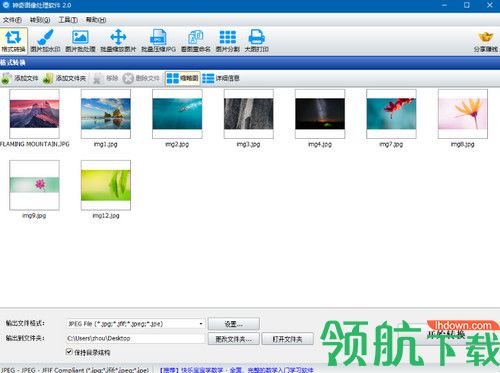Switch to 缩略图 thumbnail view
Screen dimensions: 500x373
pos(183,79)
